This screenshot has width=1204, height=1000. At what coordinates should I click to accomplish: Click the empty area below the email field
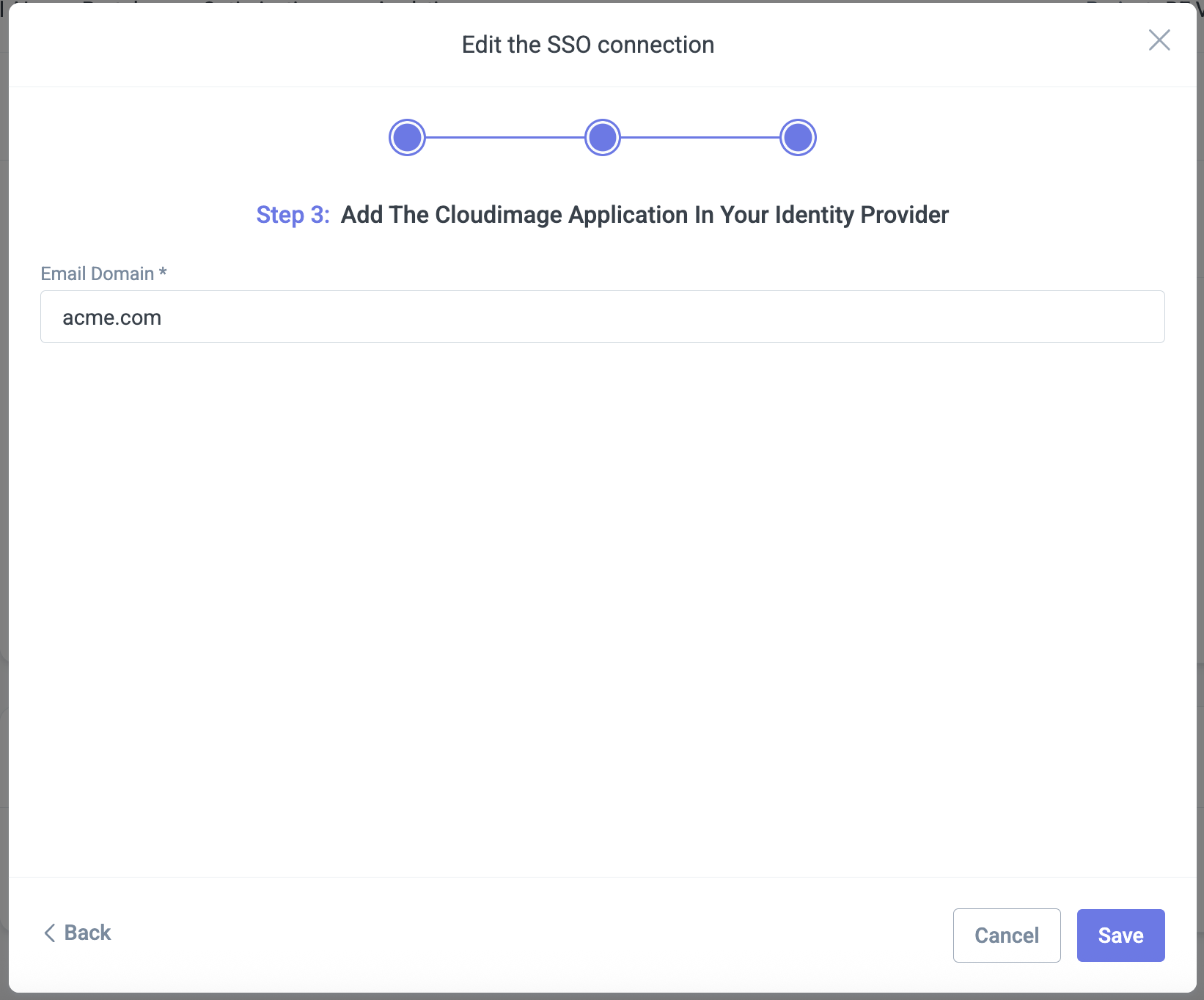coord(601,587)
